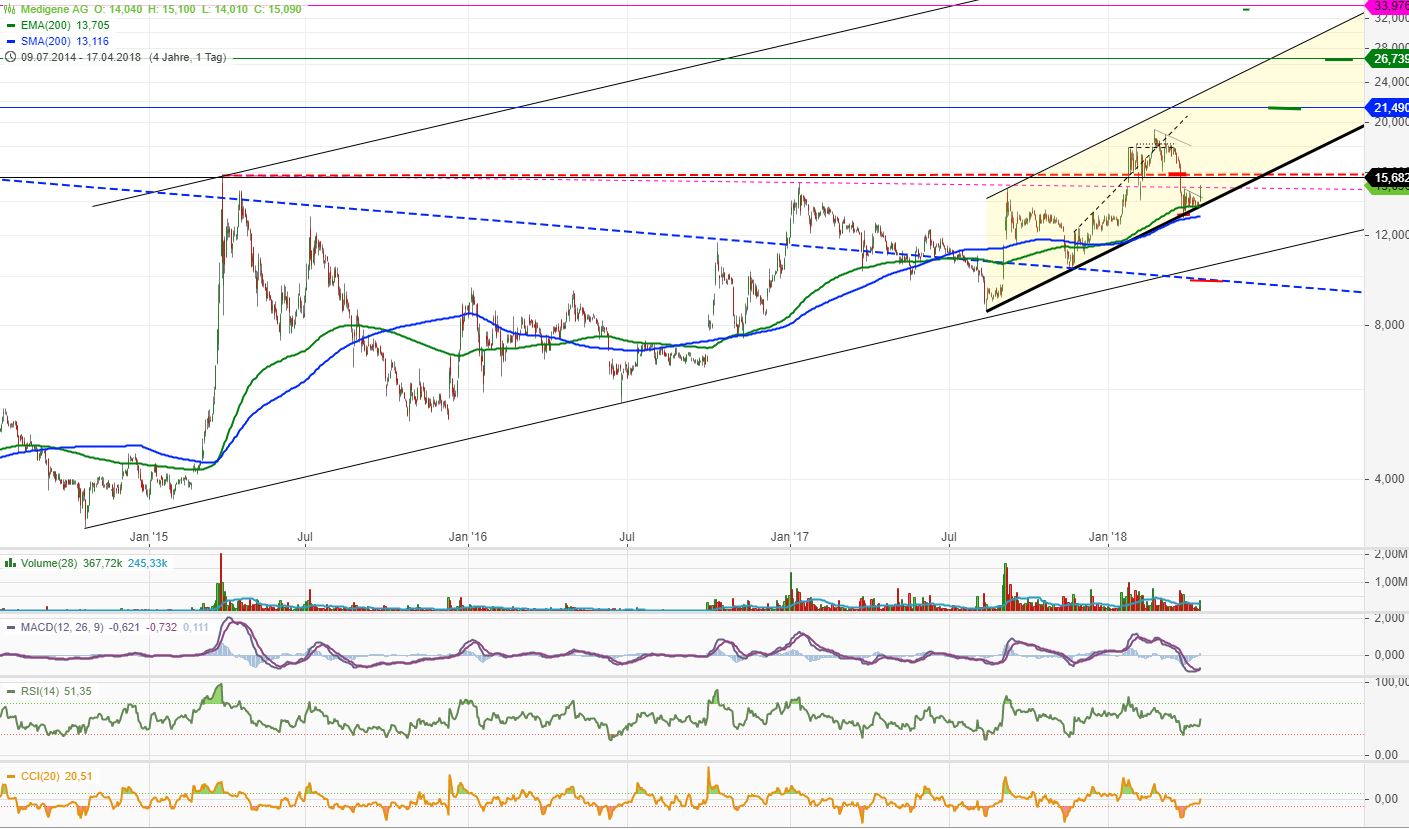The width and height of the screenshot is (1409, 829).
Task: Click the Volume histogram icon in the Volume panel
Action: [x=8, y=563]
